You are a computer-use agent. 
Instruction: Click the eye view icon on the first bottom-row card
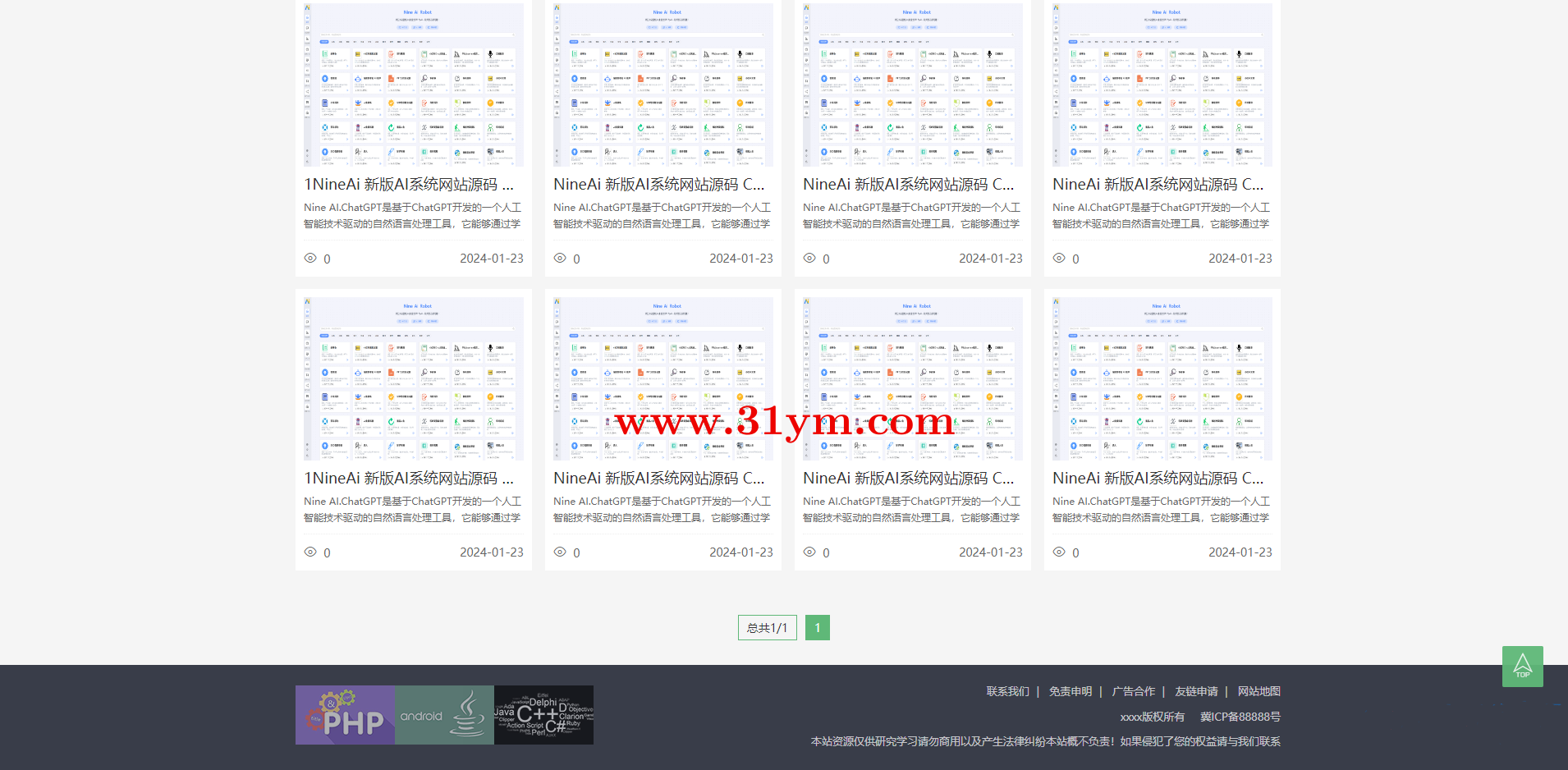tap(310, 552)
